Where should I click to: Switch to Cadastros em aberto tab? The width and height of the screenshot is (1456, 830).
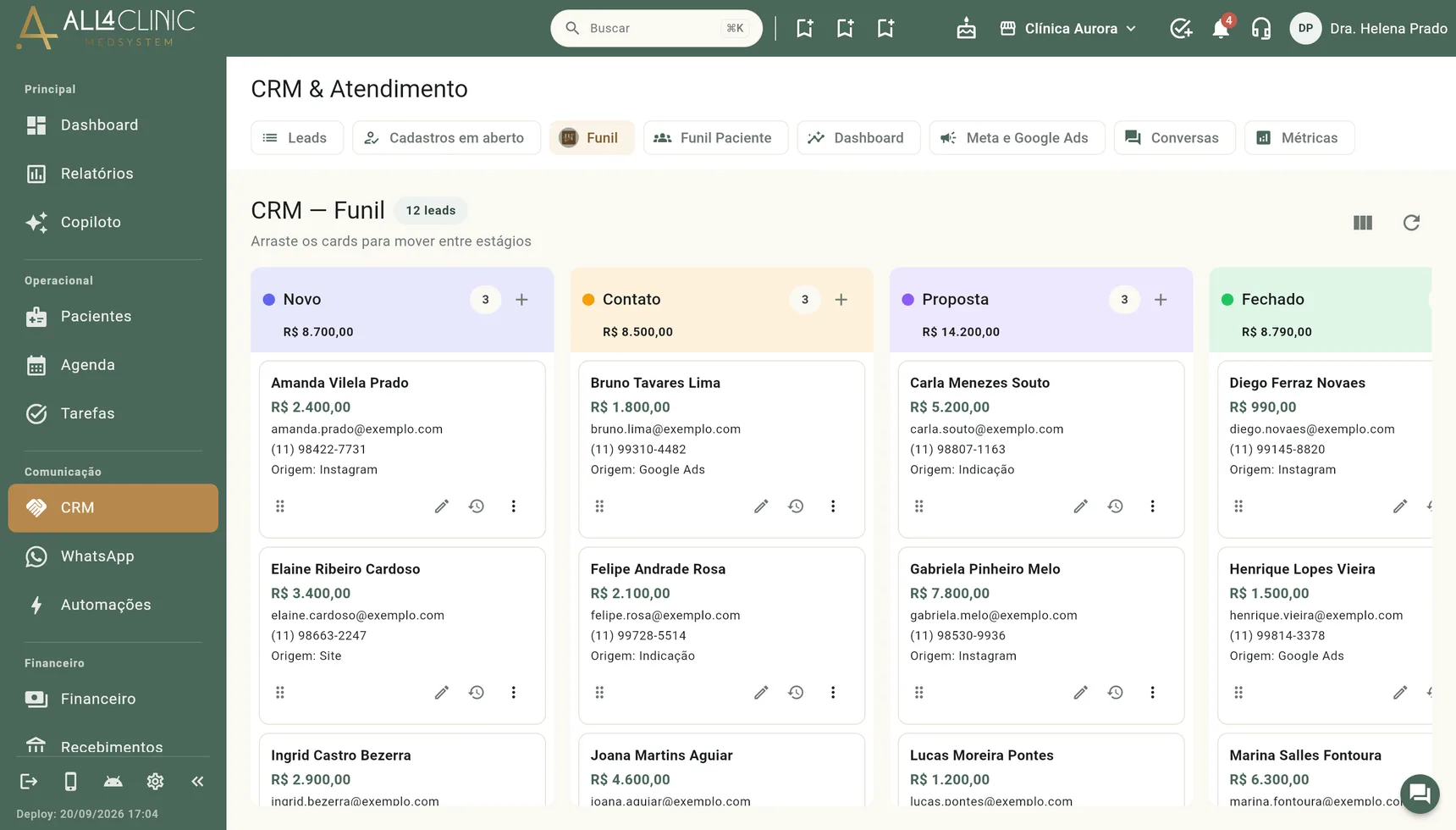[446, 138]
